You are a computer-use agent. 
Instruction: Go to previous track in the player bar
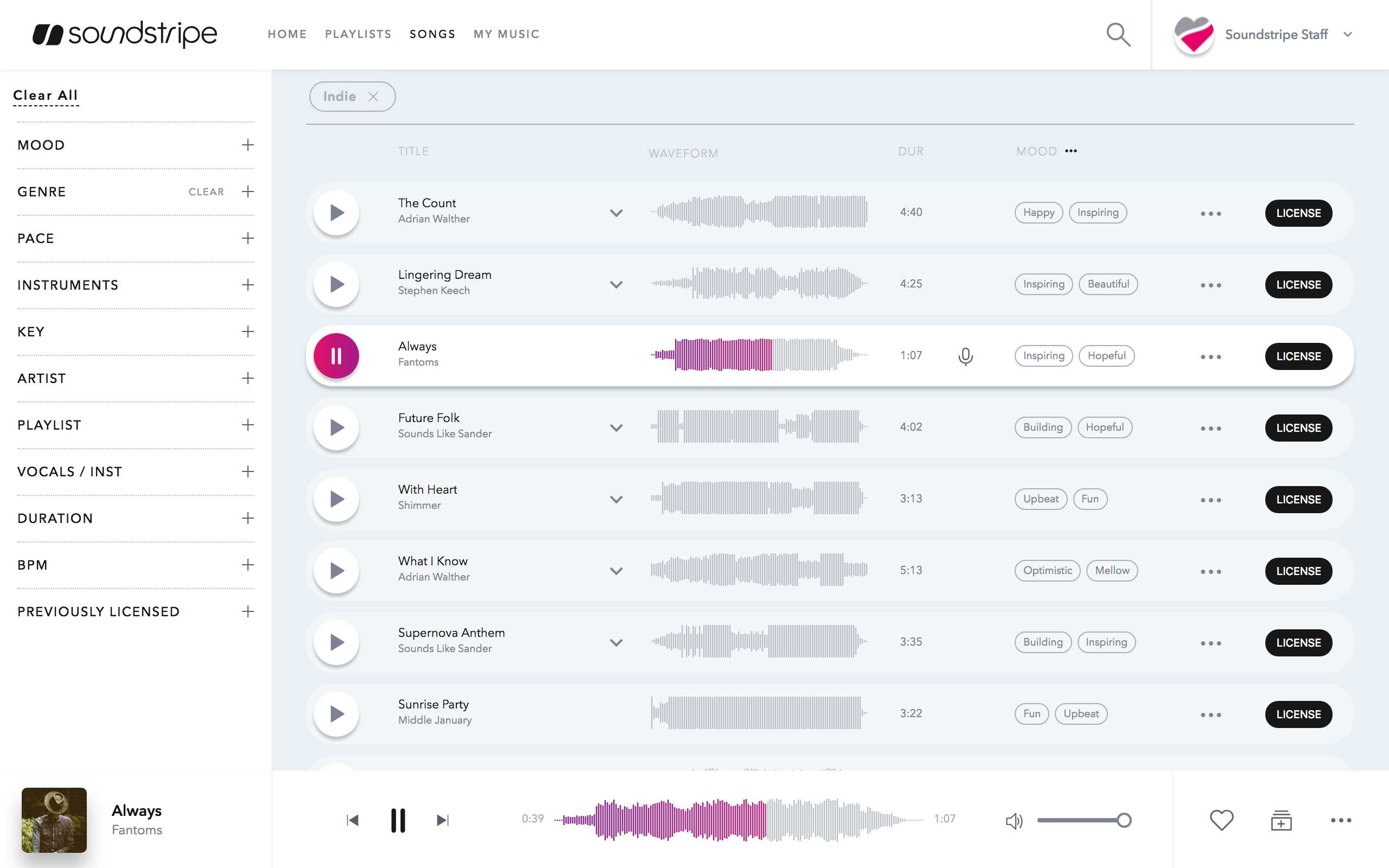click(353, 820)
